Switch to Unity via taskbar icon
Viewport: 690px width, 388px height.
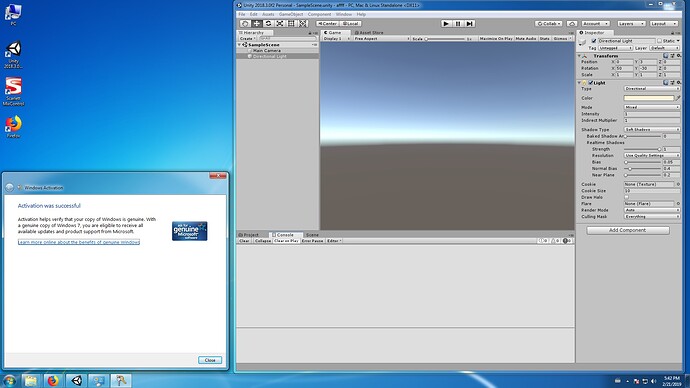coord(77,381)
